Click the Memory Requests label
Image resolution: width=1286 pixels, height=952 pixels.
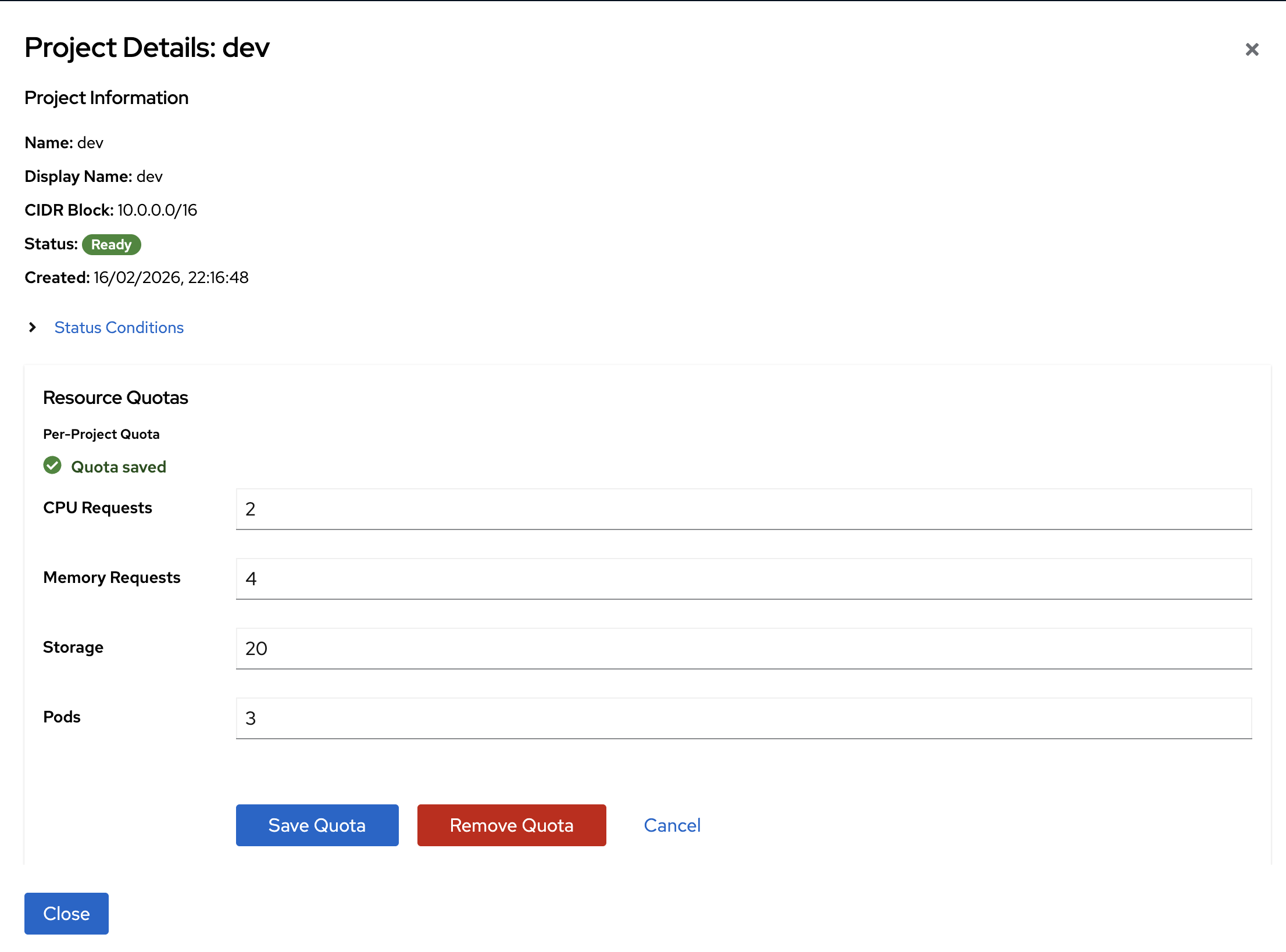(x=112, y=577)
